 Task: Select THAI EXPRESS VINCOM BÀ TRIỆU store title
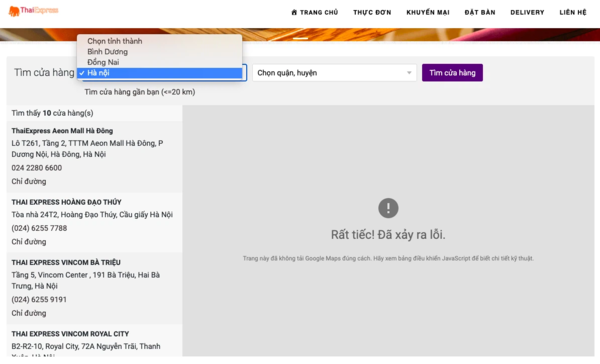tap(66, 263)
